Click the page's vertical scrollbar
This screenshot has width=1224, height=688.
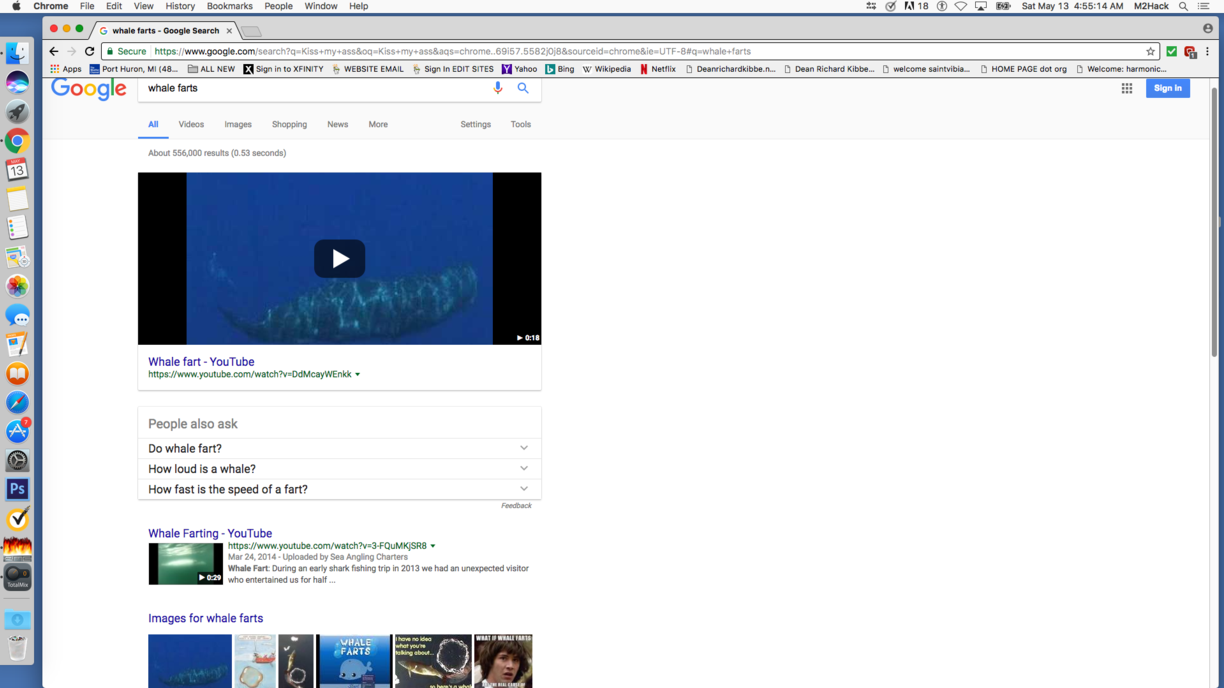(x=1215, y=220)
